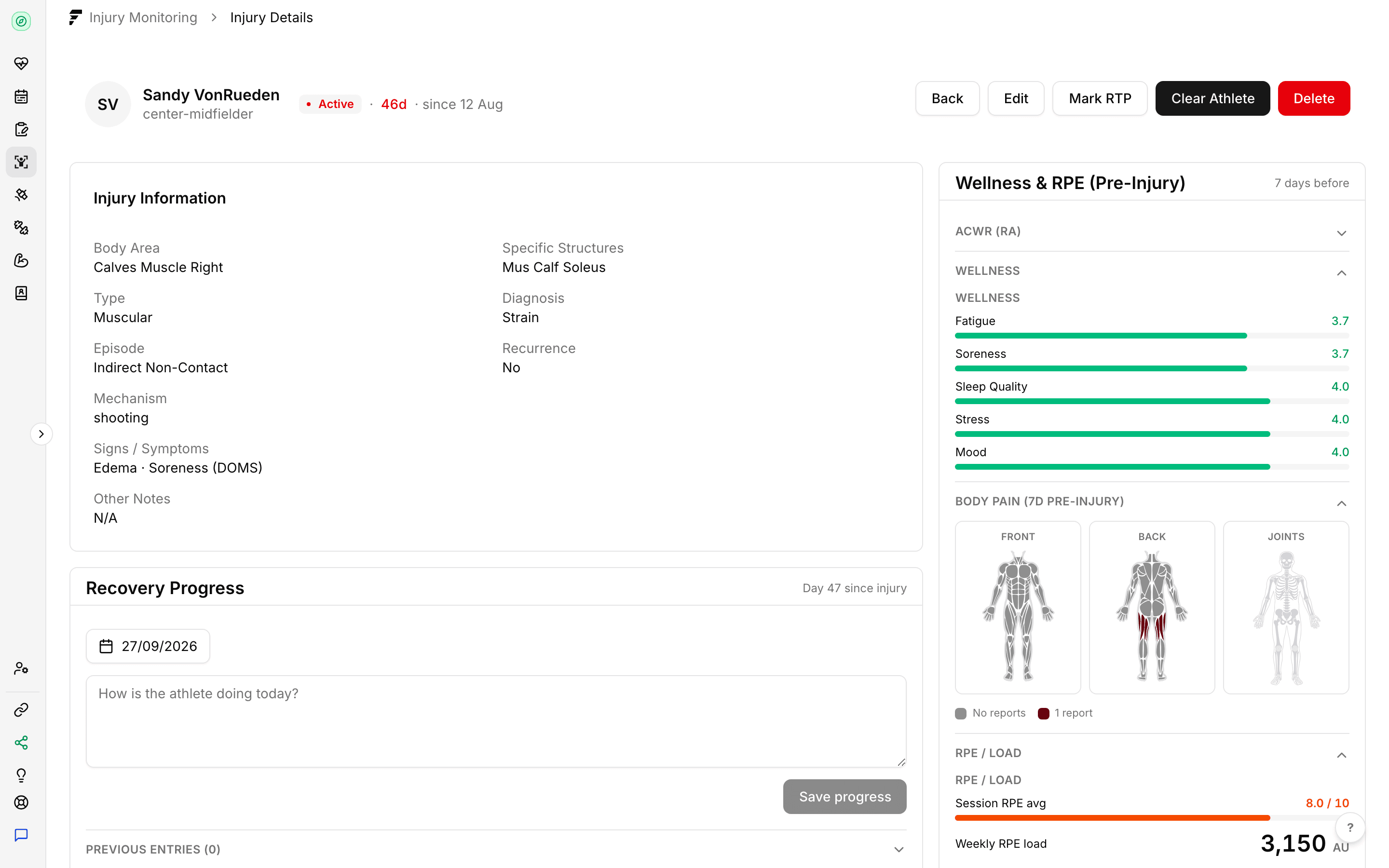Screen dimensions: 1389x868
Task: Click the Back button
Action: click(947, 98)
